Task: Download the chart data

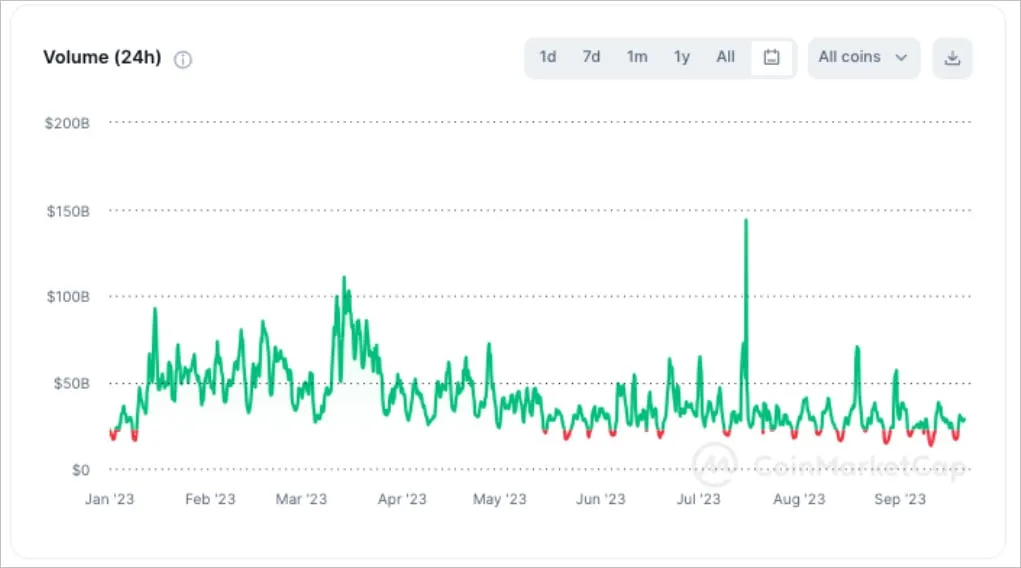Action: tap(952, 58)
